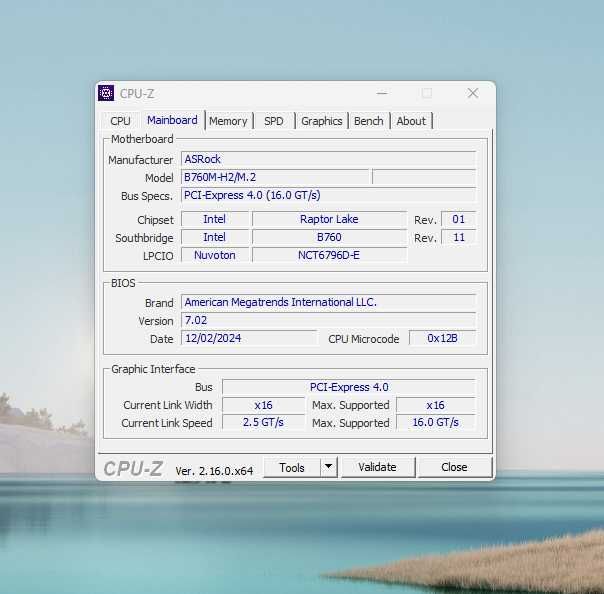This screenshot has height=594, width=604.
Task: Click the LPCIO vendor Nuvoton
Action: [215, 255]
